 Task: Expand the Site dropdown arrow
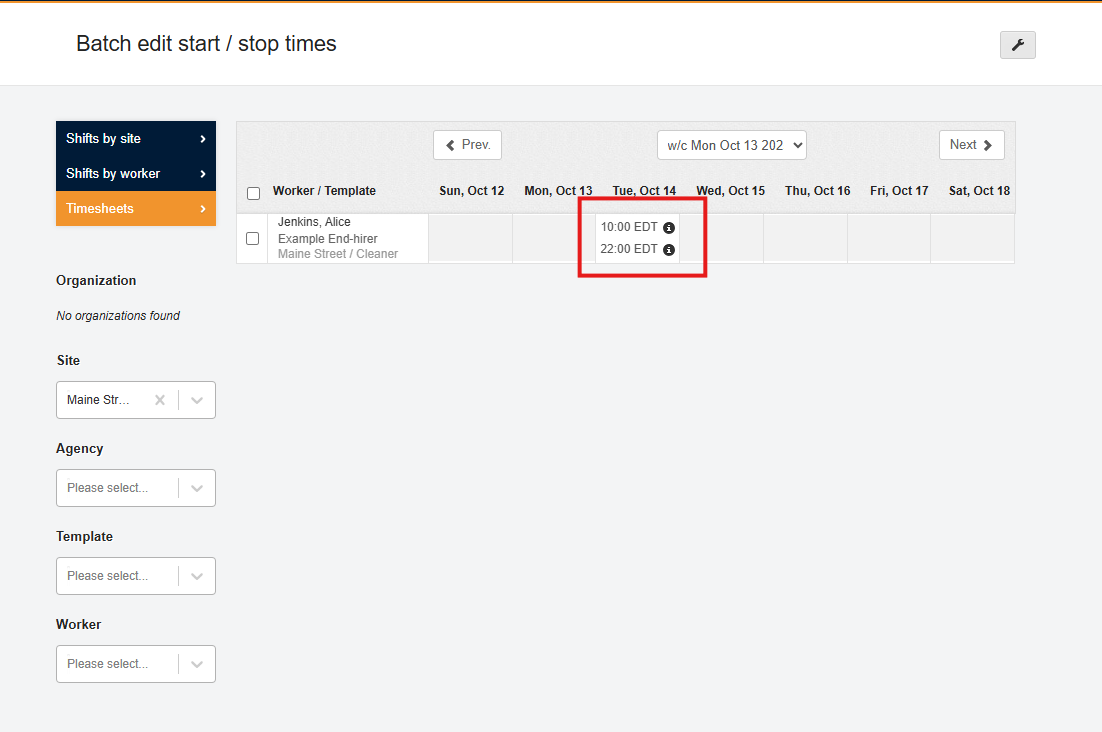(197, 400)
